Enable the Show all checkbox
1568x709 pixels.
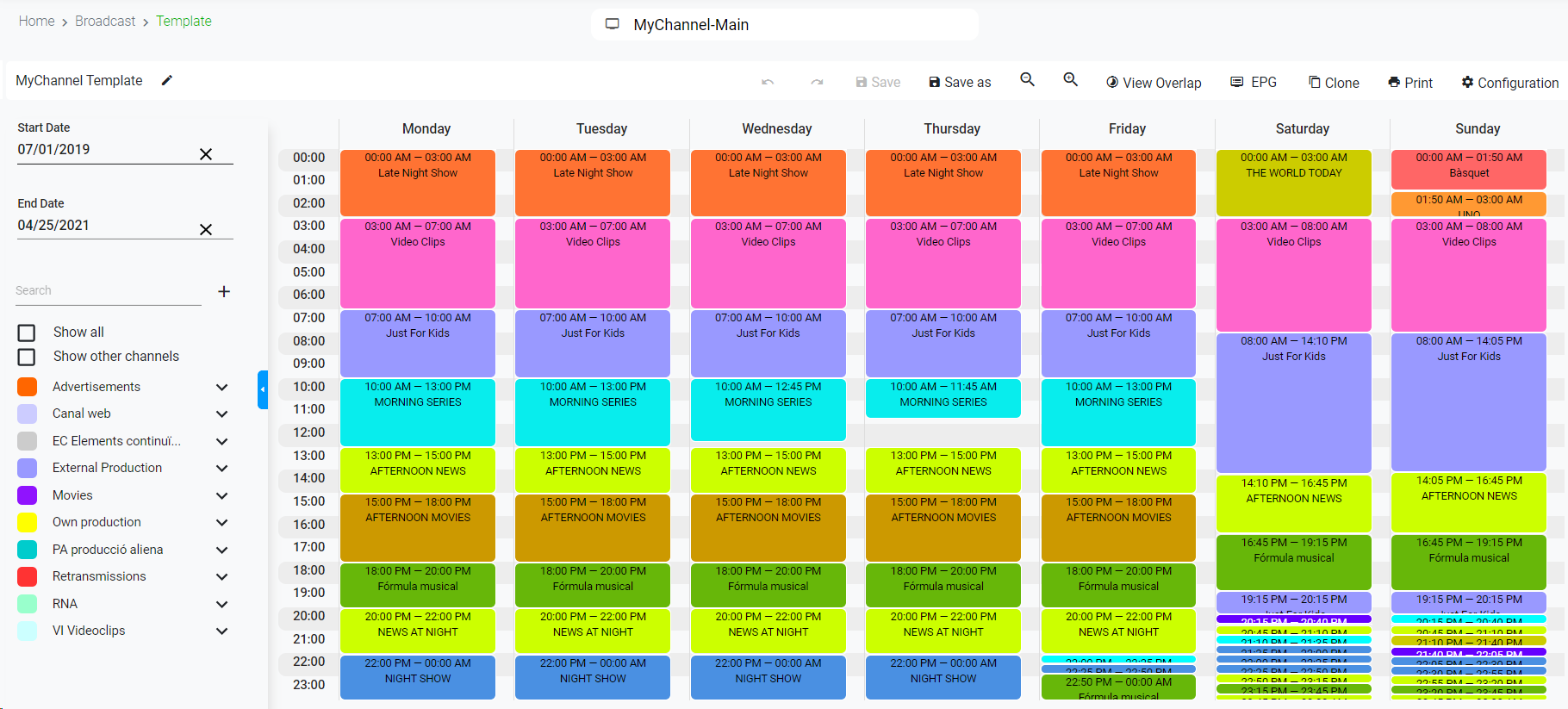[x=27, y=333]
